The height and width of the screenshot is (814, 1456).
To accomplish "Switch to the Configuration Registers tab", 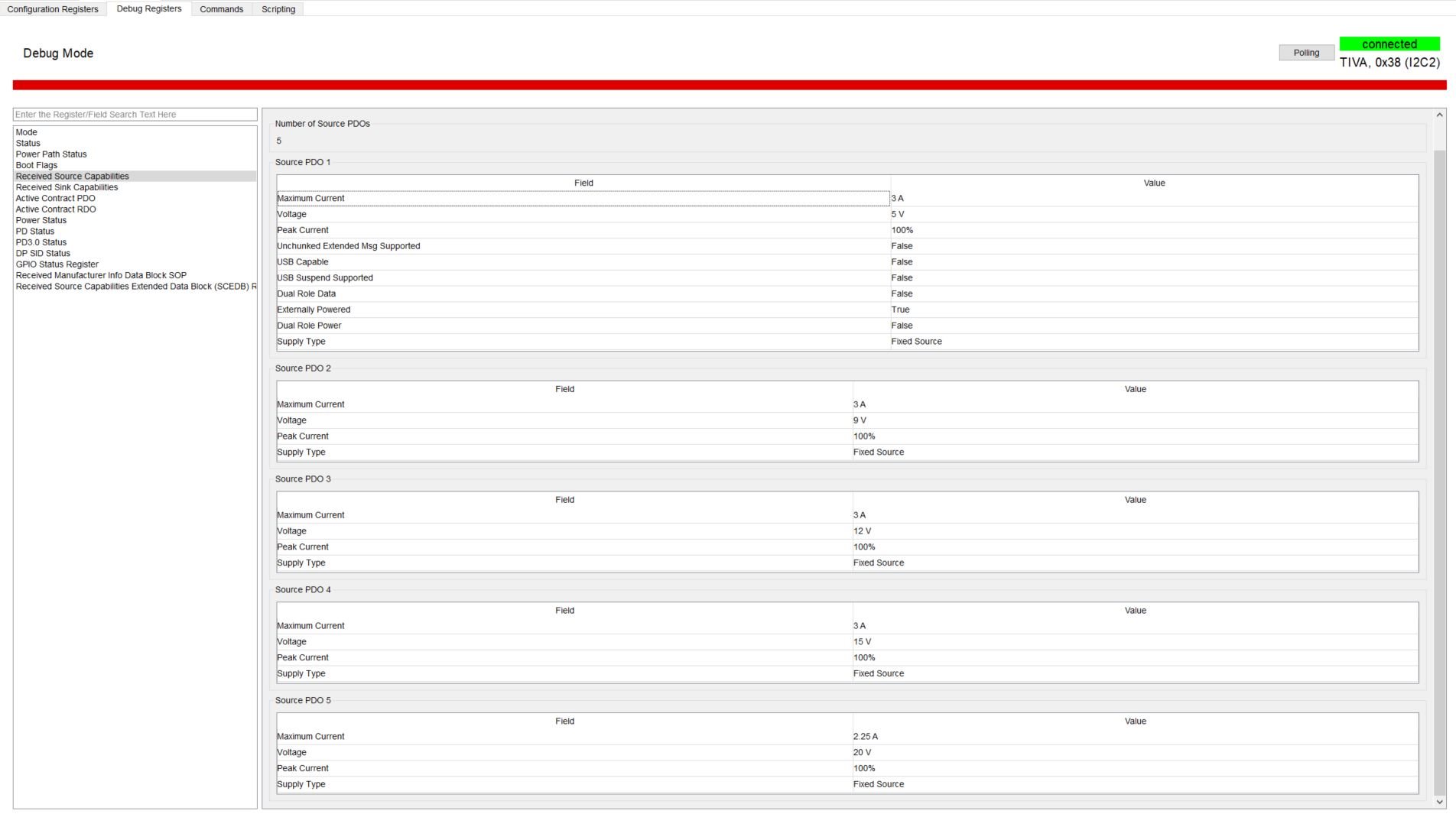I will pos(53,8).
